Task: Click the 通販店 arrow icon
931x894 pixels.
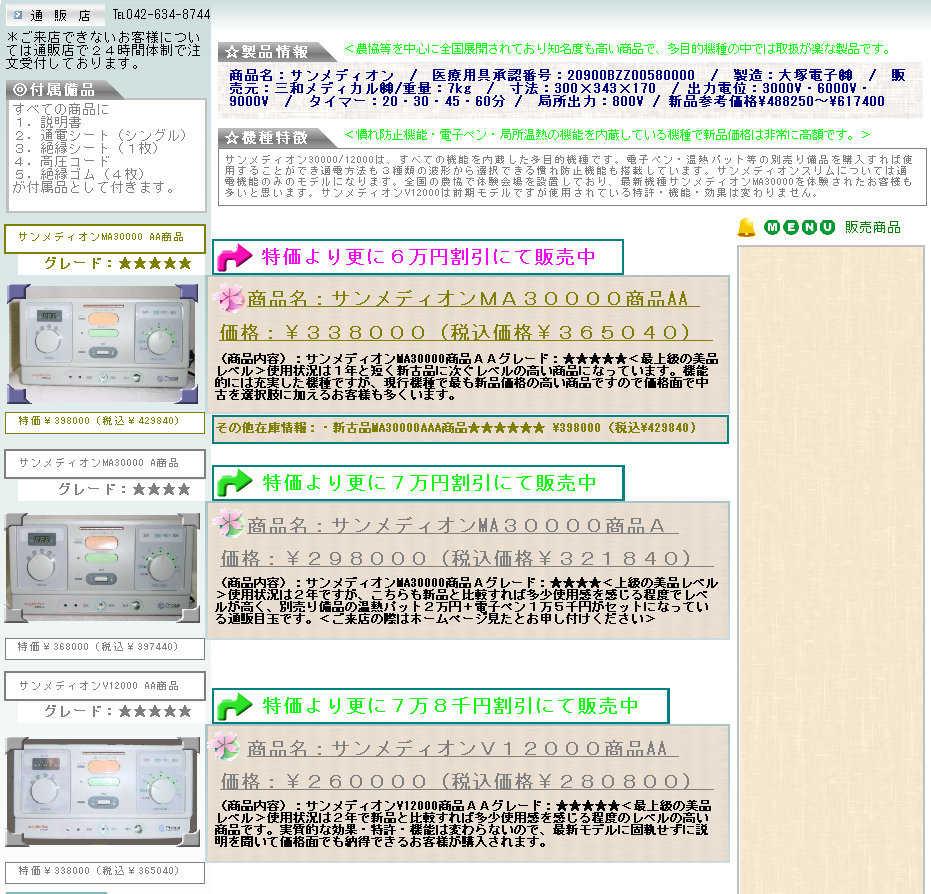Action: [x=18, y=14]
